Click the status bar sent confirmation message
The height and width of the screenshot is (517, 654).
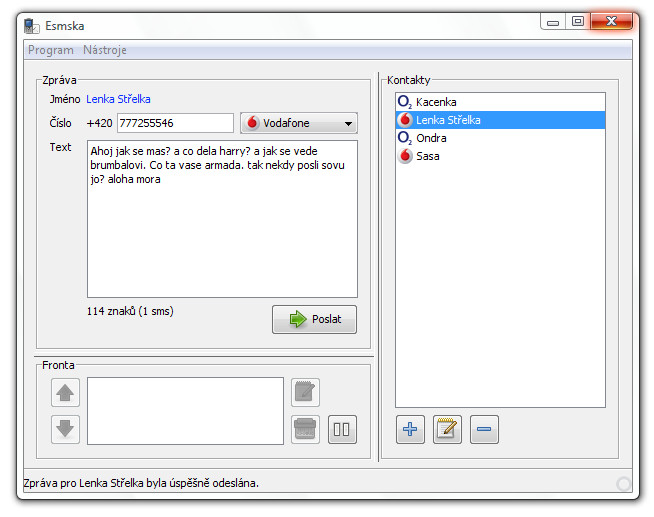pyautogui.click(x=141, y=483)
